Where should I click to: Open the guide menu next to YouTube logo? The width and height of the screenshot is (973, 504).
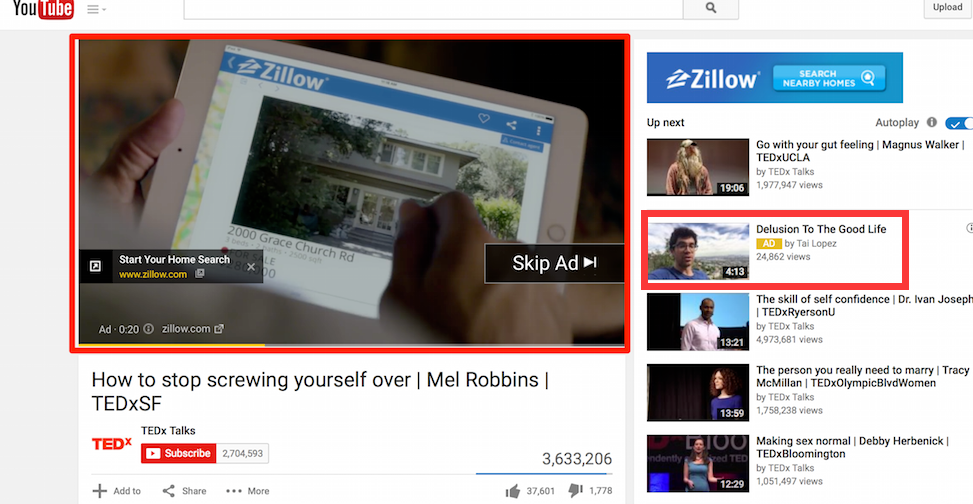click(x=96, y=9)
